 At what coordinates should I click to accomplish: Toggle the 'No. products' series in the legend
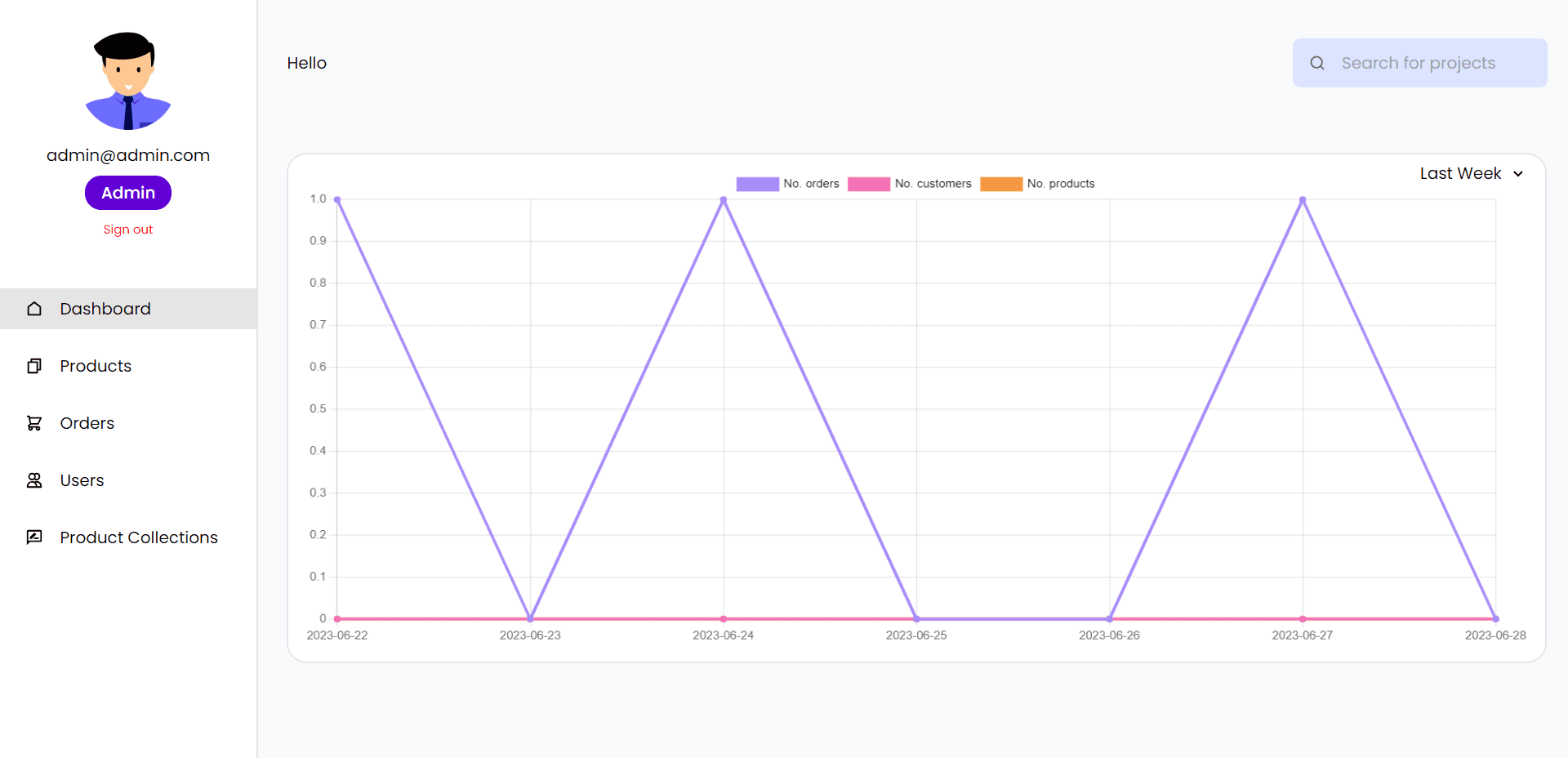click(1061, 184)
